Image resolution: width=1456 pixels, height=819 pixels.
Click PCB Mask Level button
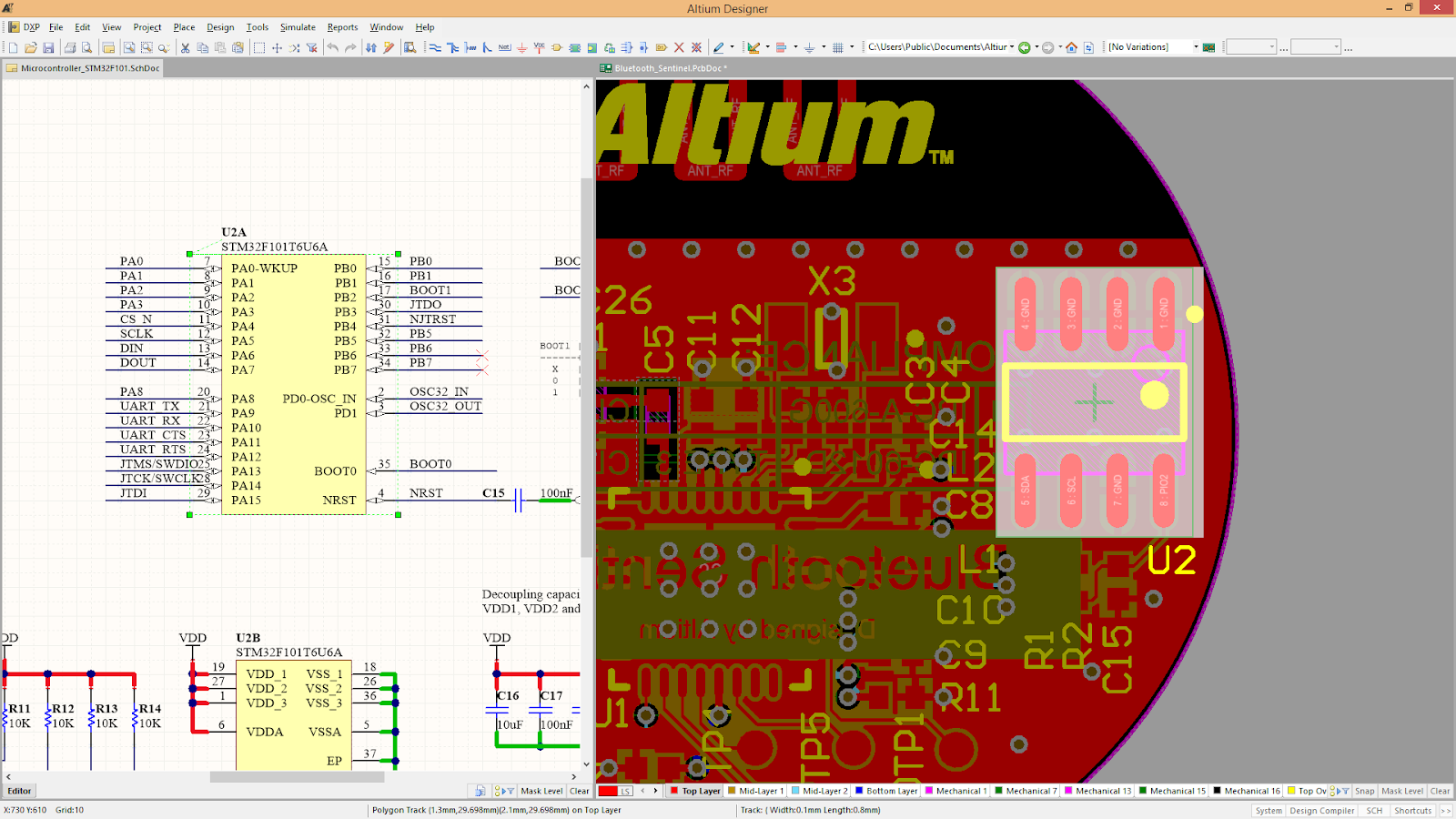[x=1402, y=791]
